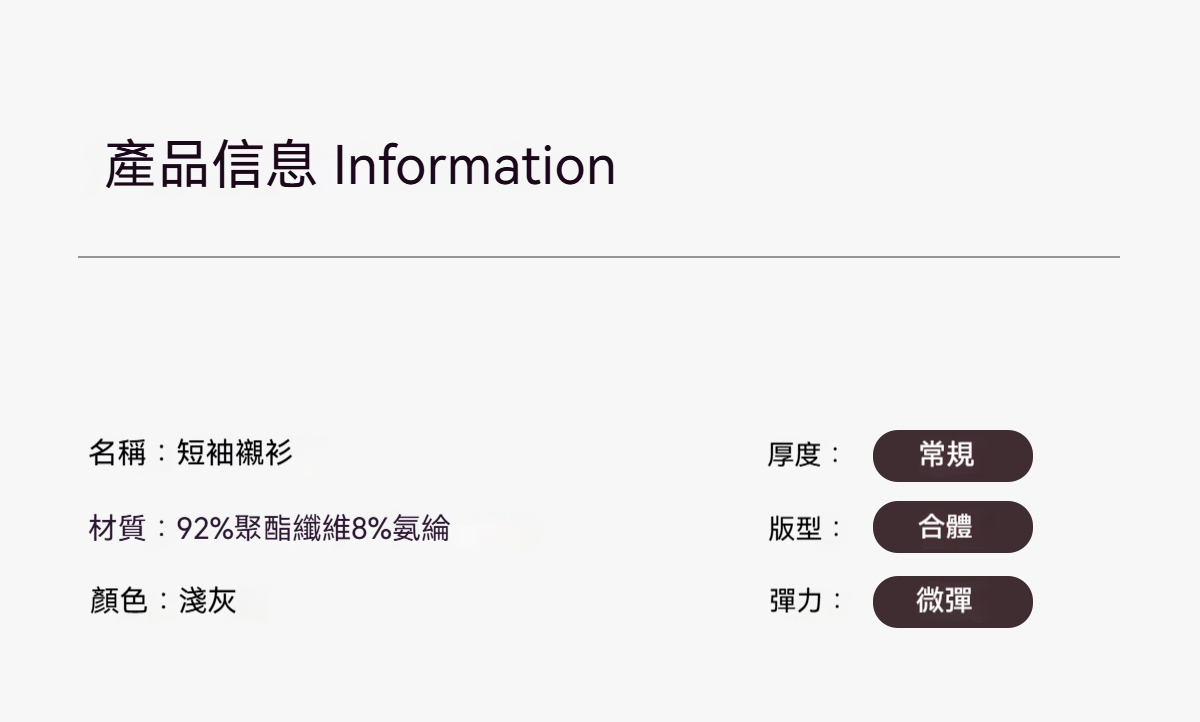Image resolution: width=1200 pixels, height=722 pixels.
Task: Click the 92% figure in material
Action: [205, 527]
